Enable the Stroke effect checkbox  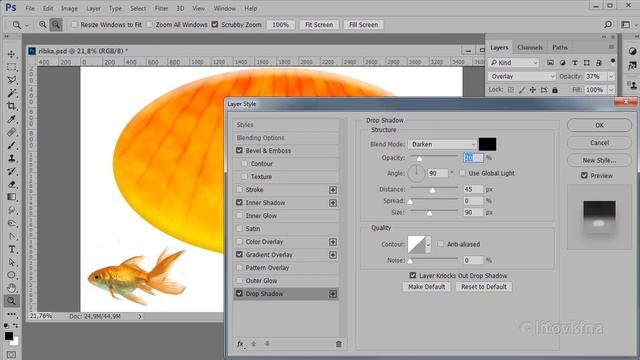coord(239,190)
